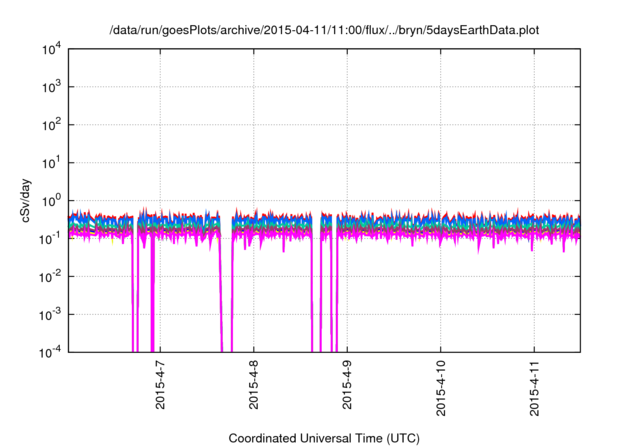Select the cSv/day y-axis label

[x=26, y=200]
